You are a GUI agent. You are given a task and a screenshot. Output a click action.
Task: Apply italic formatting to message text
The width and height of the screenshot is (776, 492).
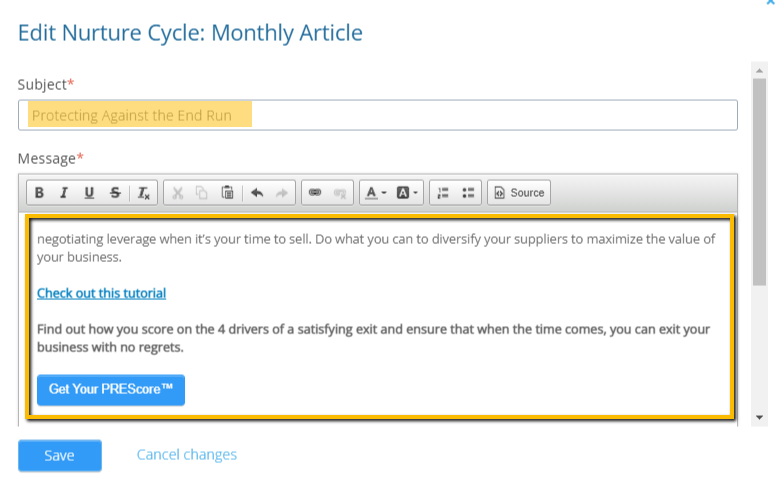click(64, 193)
